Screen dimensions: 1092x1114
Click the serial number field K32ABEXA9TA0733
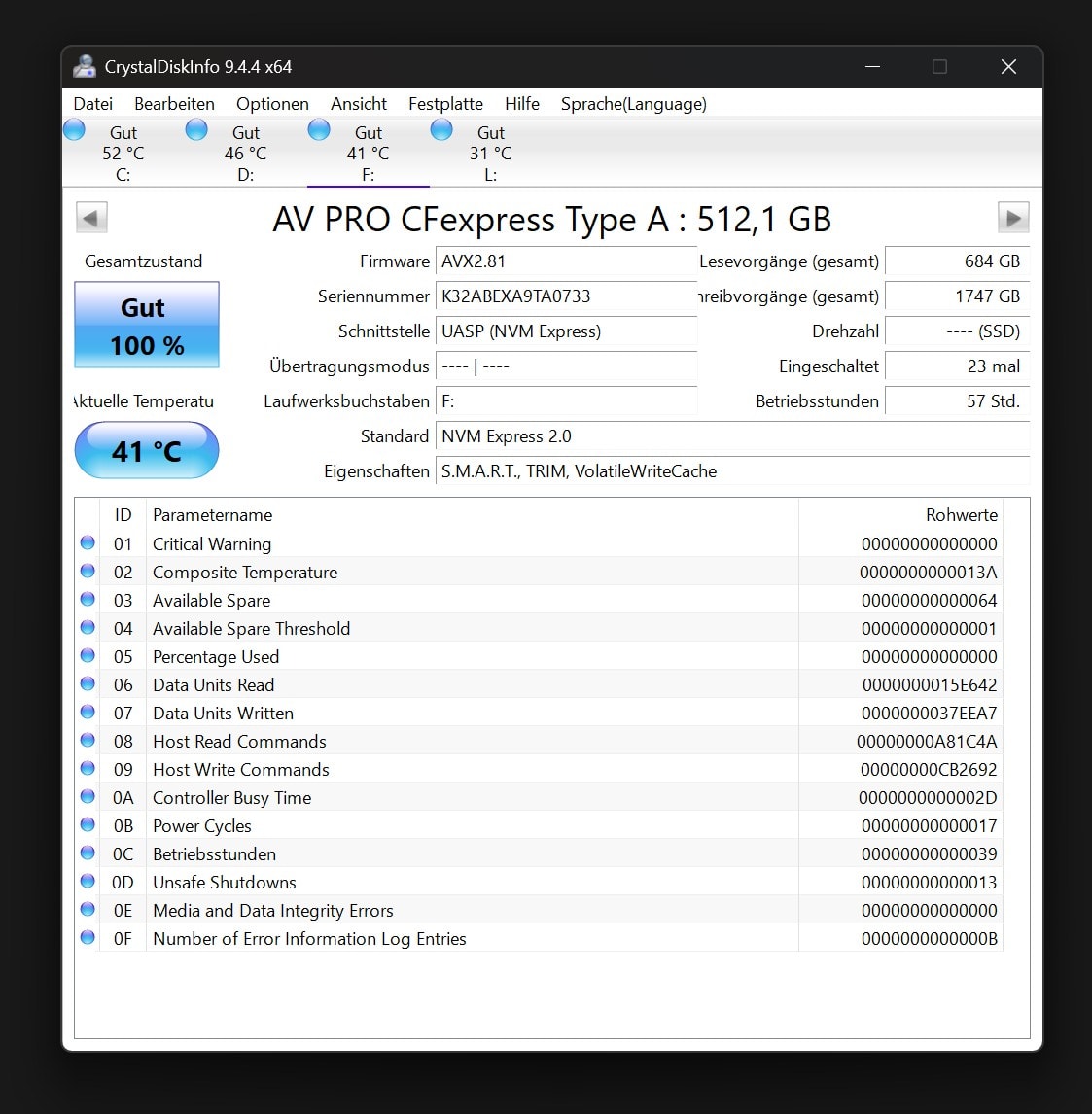(566, 296)
